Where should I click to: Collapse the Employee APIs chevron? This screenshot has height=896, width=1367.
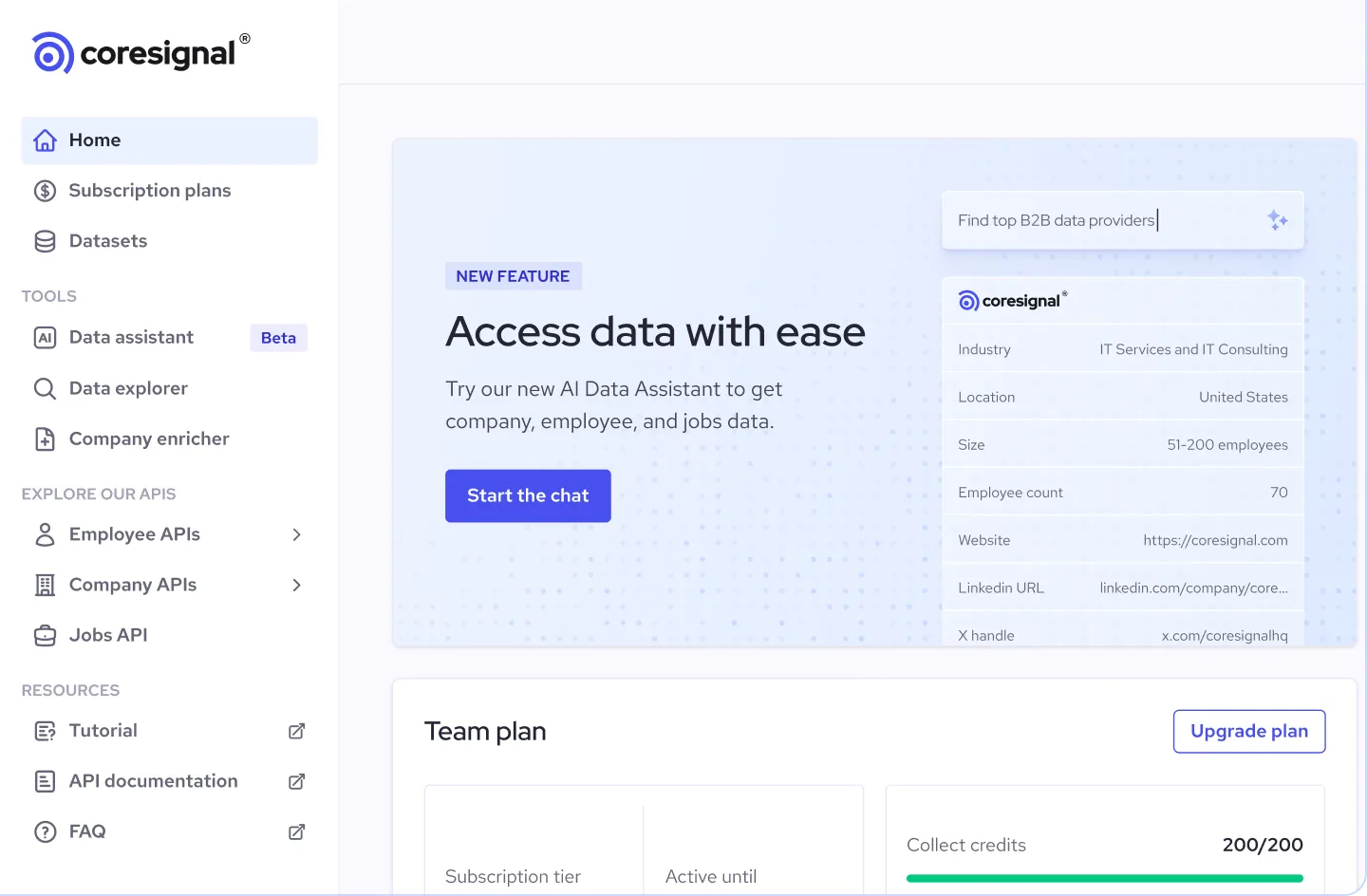tap(296, 534)
